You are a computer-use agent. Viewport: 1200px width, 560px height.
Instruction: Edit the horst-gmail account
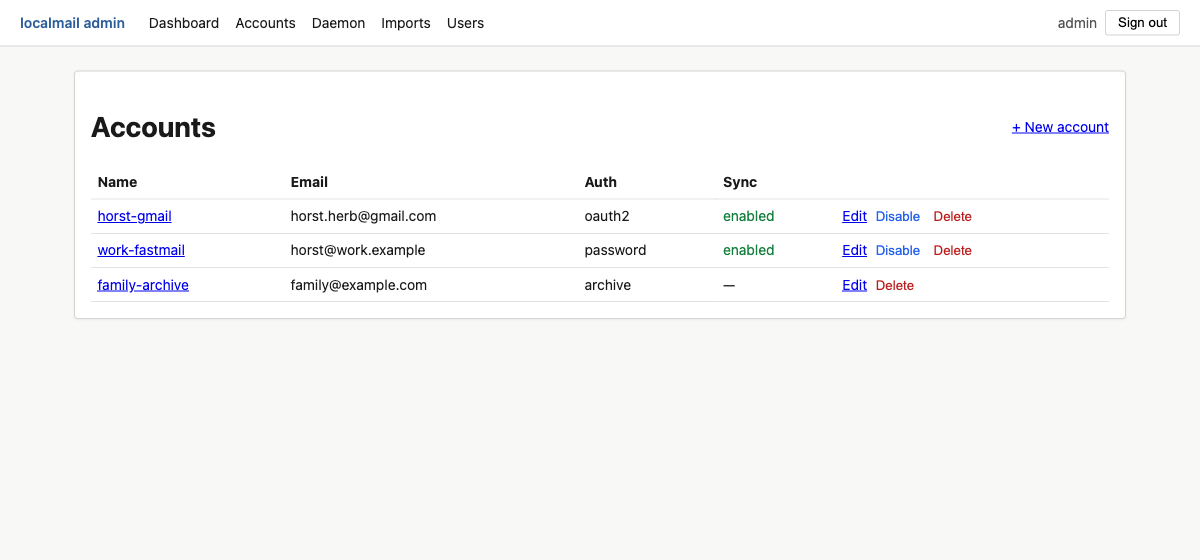tap(854, 216)
